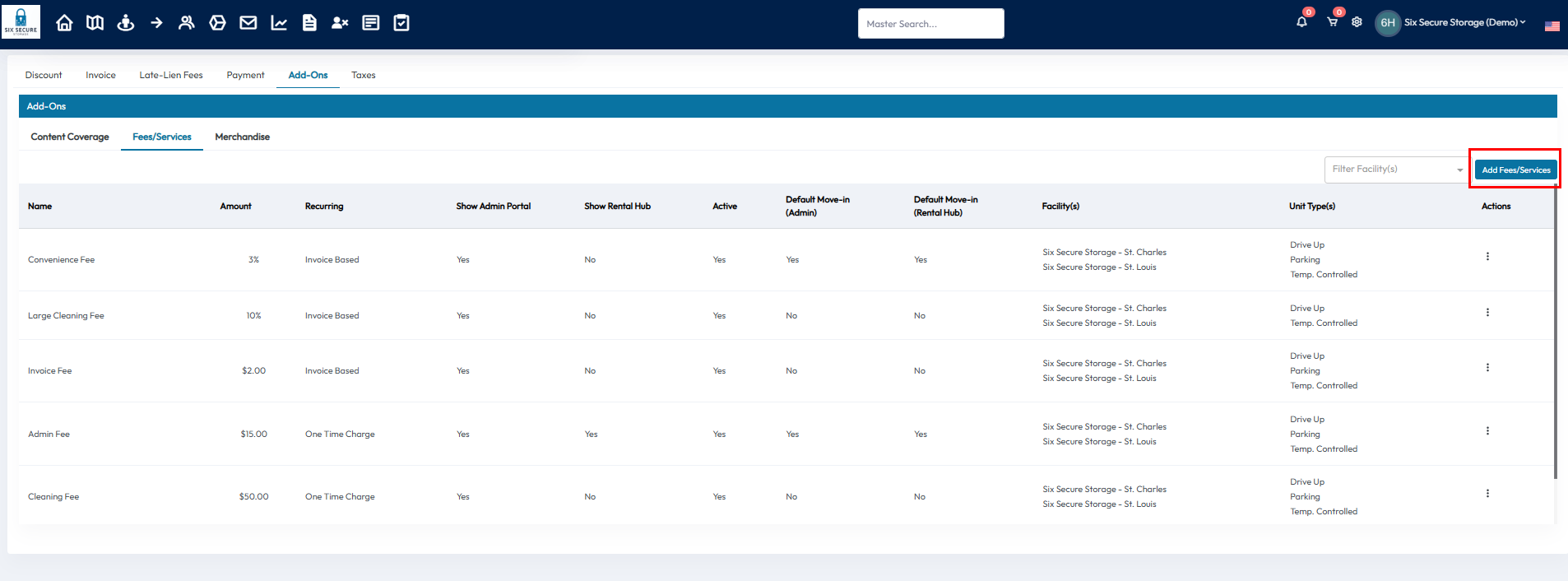
Task: Open the facility map icon
Action: [95, 23]
